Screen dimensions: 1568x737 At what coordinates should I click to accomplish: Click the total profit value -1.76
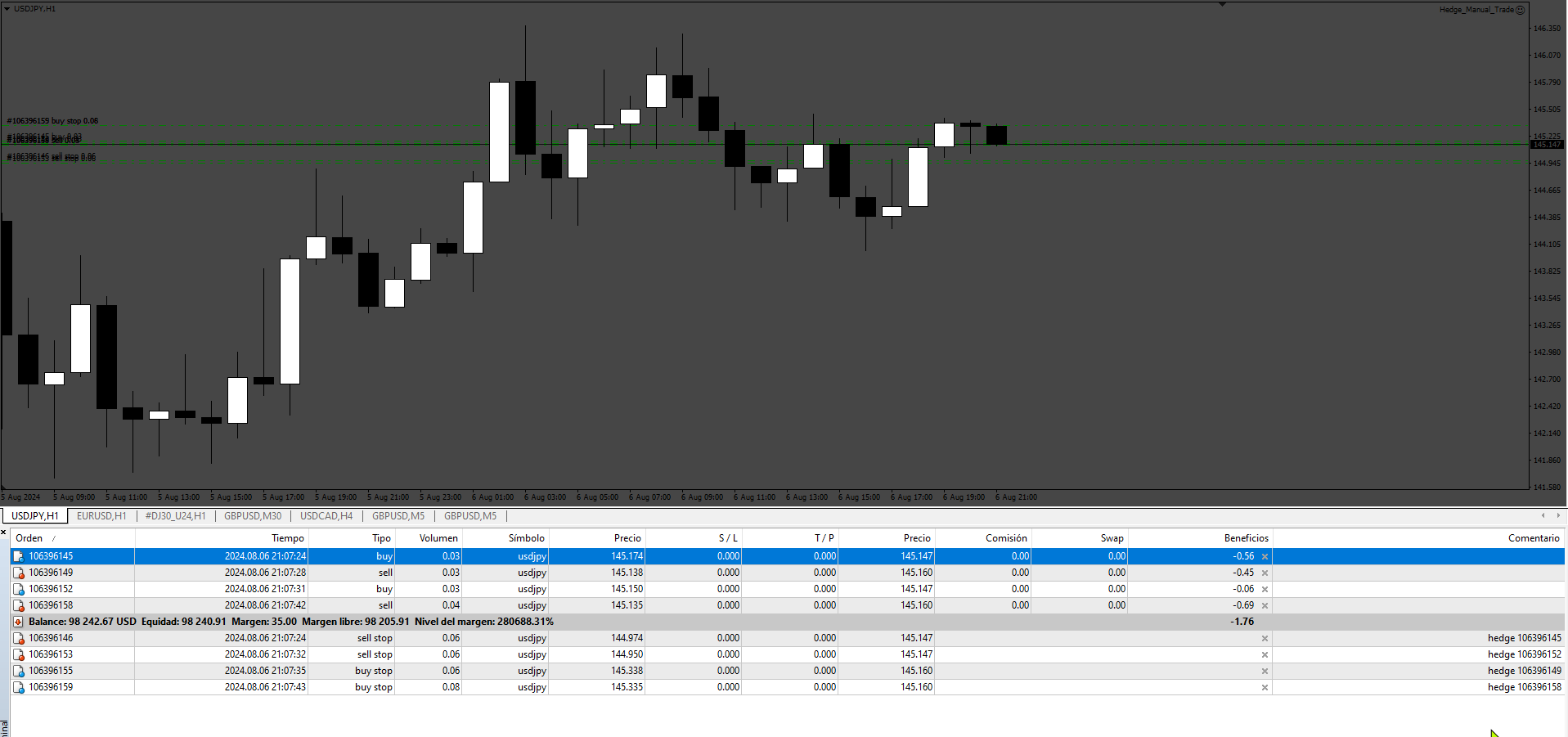pyautogui.click(x=1242, y=622)
